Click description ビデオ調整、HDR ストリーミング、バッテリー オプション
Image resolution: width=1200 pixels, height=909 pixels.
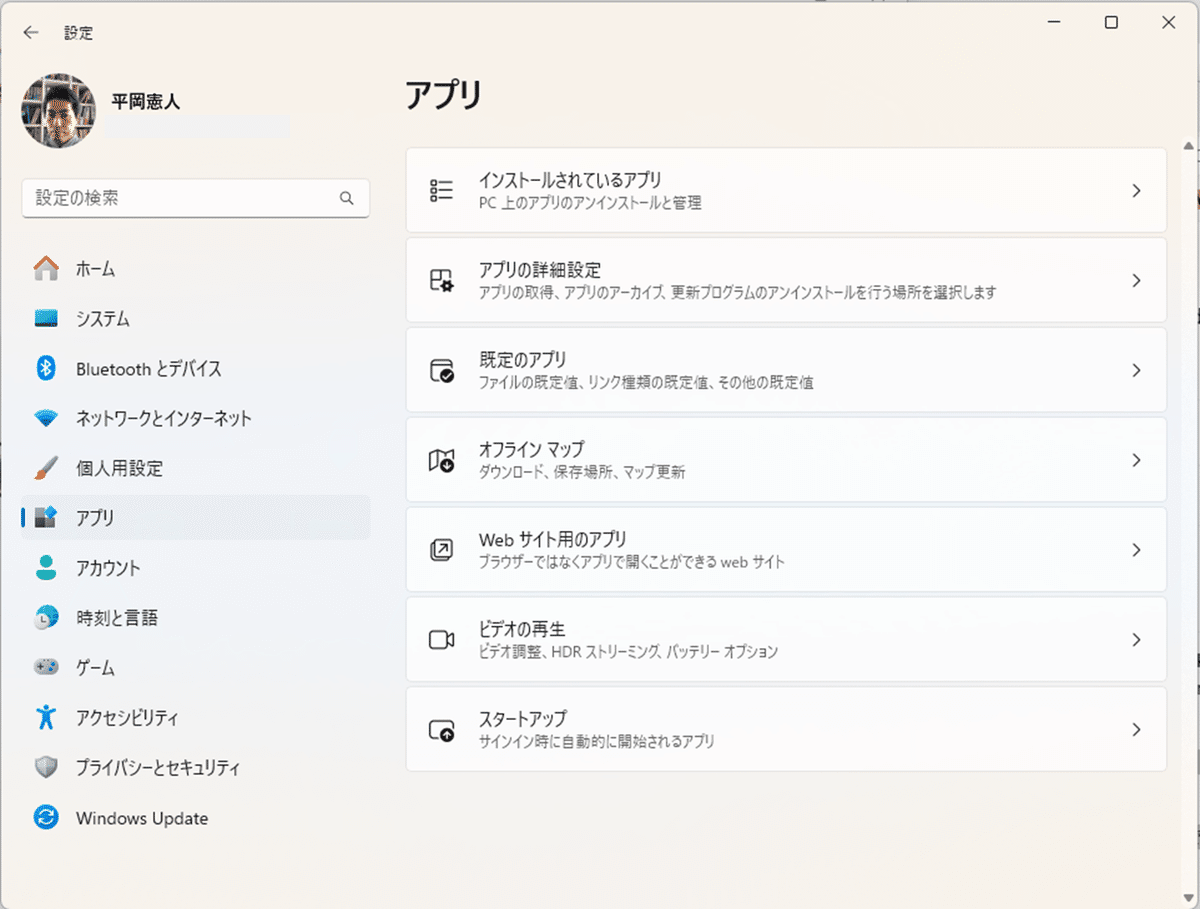click(628, 652)
